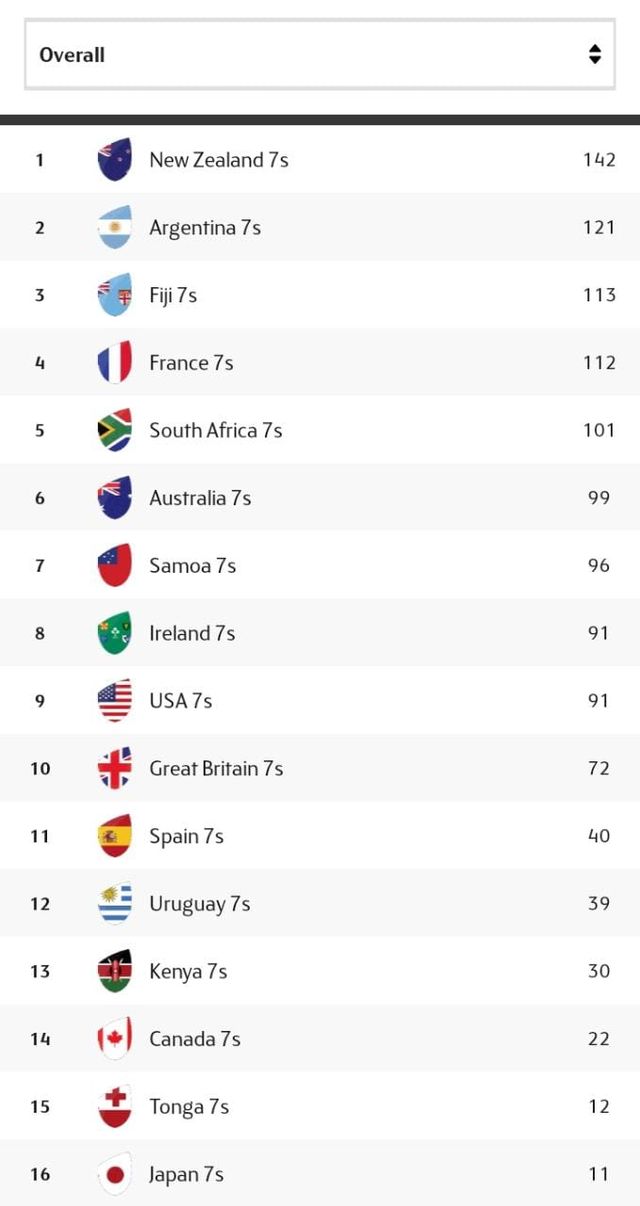
Task: Open the Spain 7s team link
Action: click(x=186, y=836)
